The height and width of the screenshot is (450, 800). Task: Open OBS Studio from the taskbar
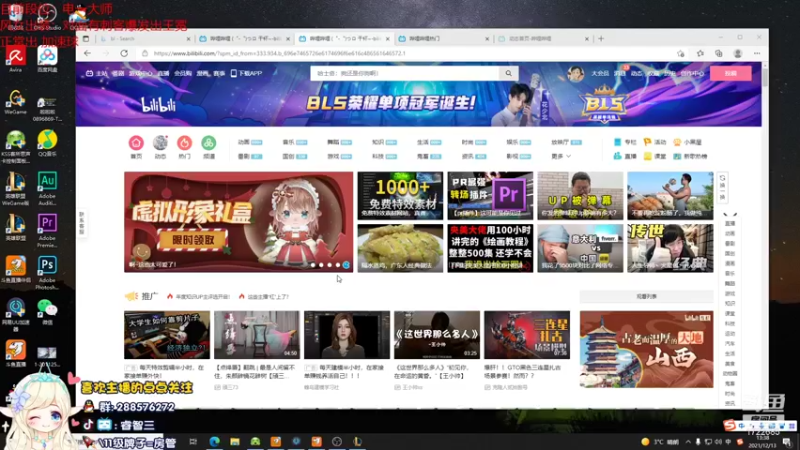tap(337, 441)
